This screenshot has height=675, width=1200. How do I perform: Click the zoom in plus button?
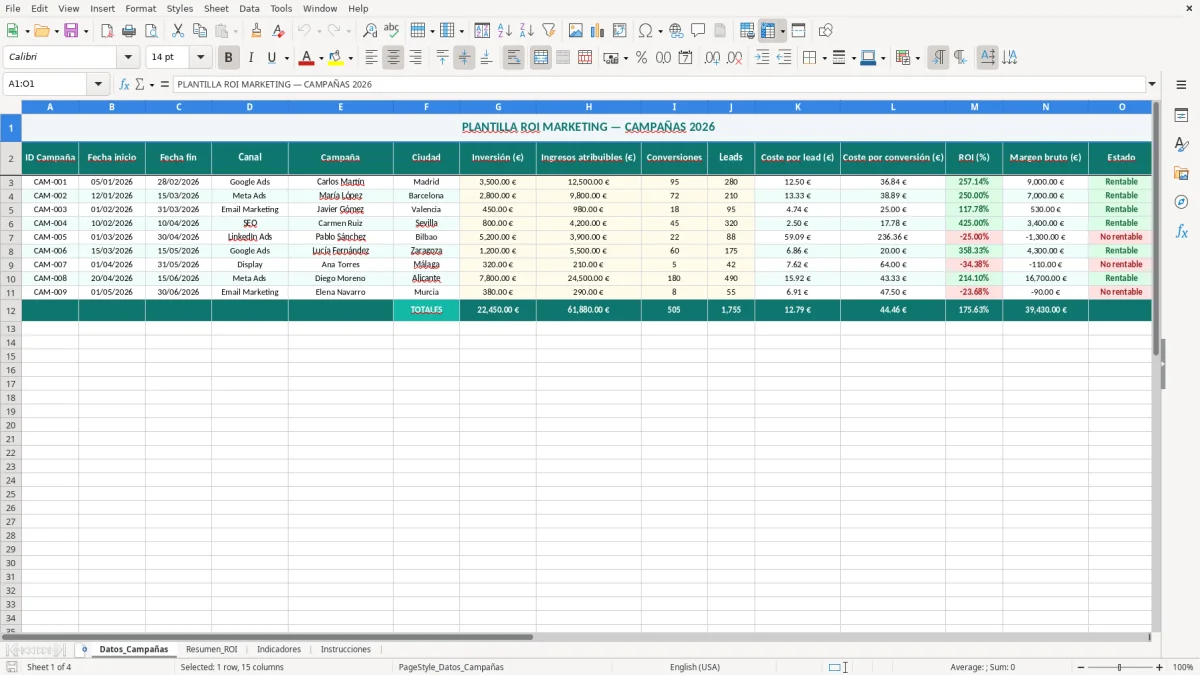click(1159, 667)
